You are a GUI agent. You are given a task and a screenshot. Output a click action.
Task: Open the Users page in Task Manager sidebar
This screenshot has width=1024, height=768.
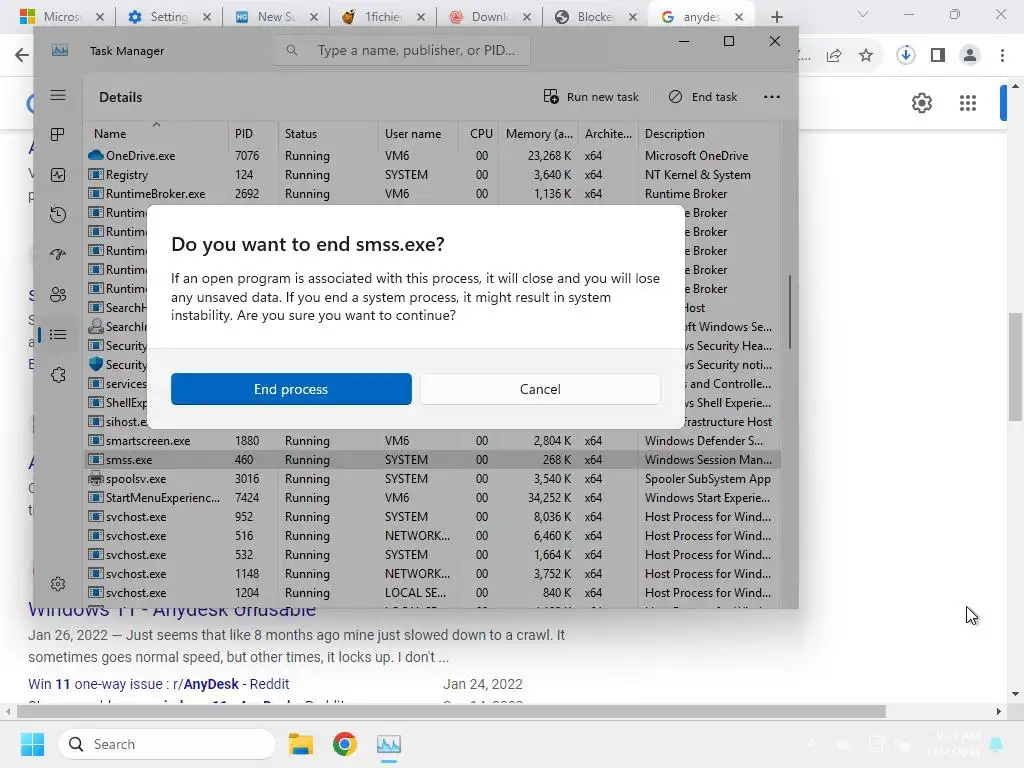click(x=58, y=295)
